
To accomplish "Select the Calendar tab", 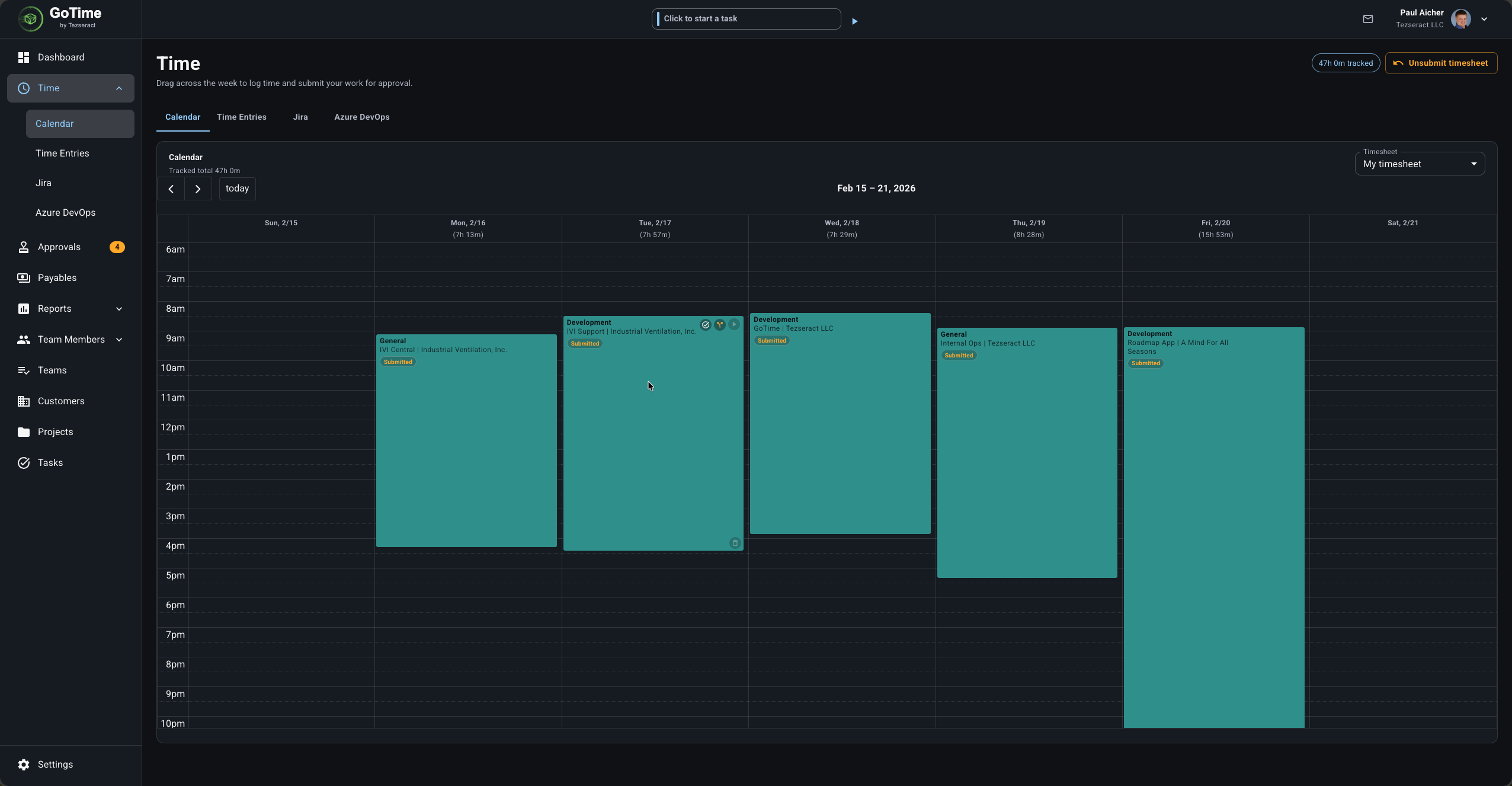I will coord(182,117).
